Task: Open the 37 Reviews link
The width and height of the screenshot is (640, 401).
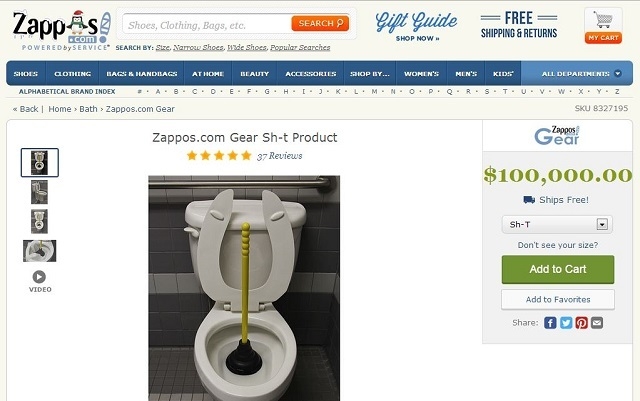Action: pyautogui.click(x=280, y=156)
